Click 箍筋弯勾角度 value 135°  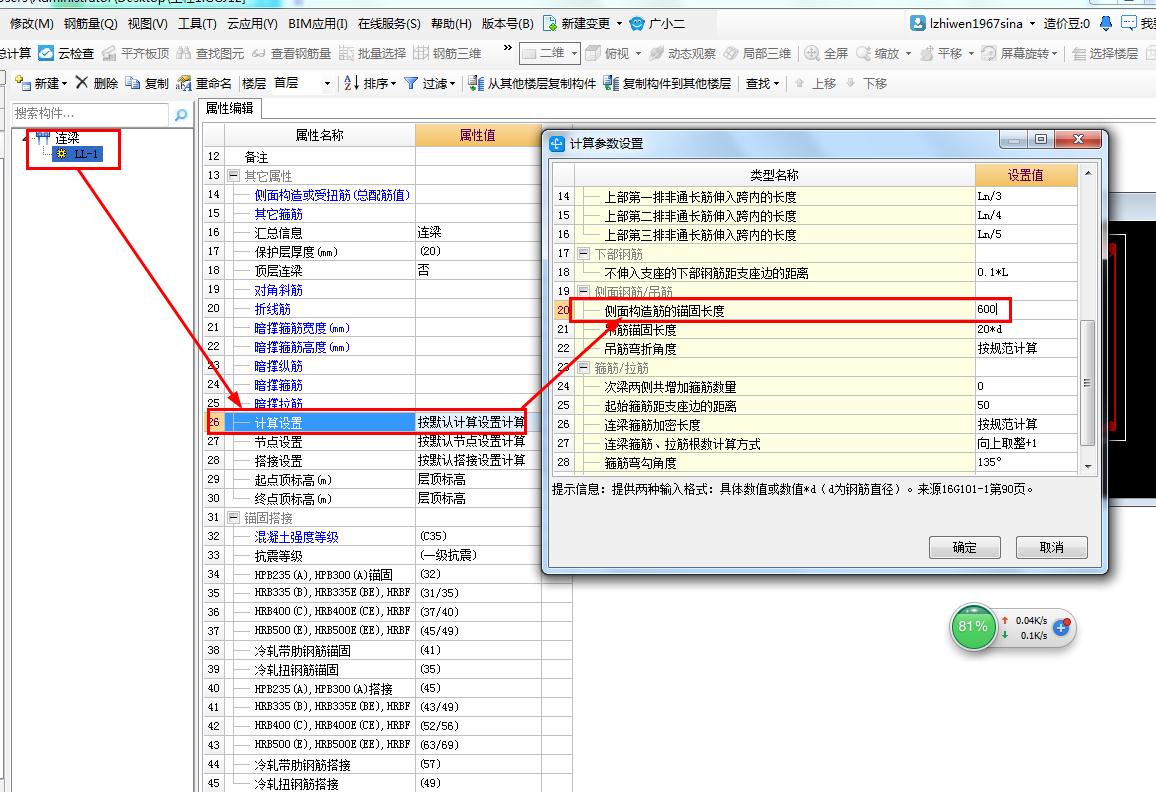point(1026,462)
